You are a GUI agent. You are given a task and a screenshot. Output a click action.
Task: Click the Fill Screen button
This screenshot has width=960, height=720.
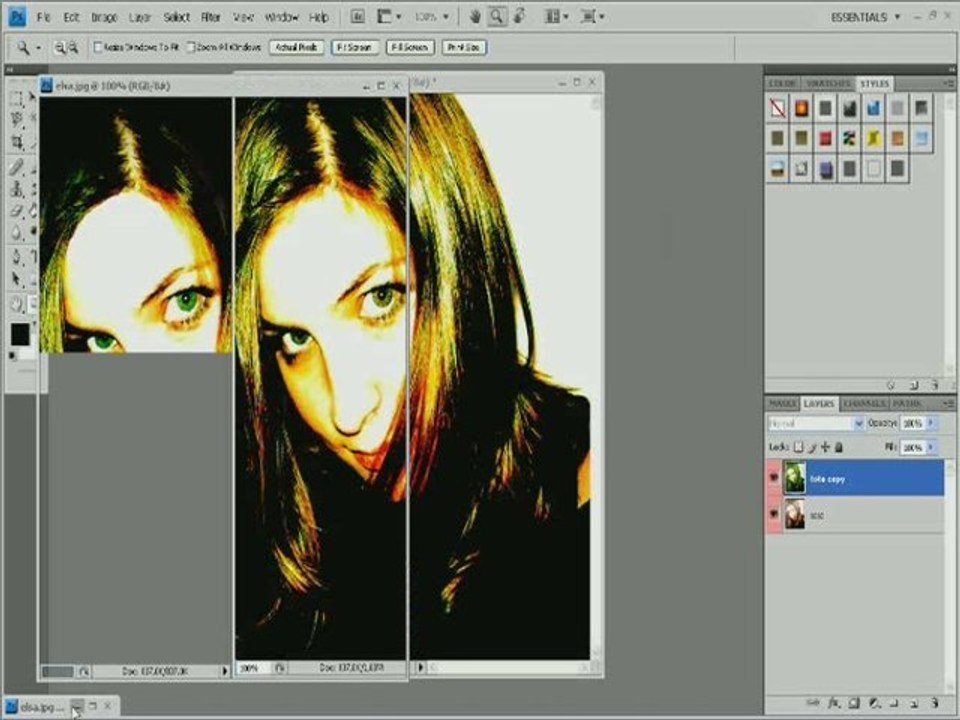tap(410, 47)
